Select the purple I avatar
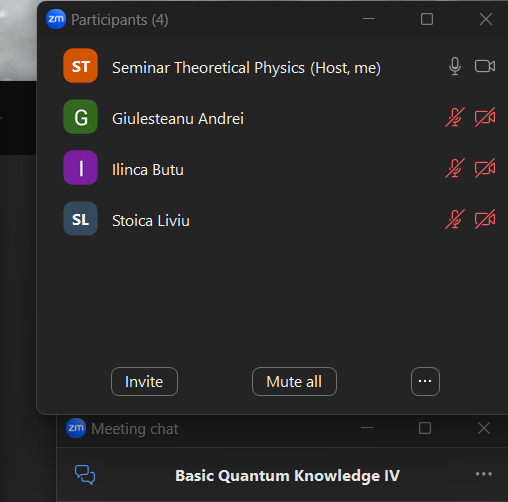 [x=80, y=168]
